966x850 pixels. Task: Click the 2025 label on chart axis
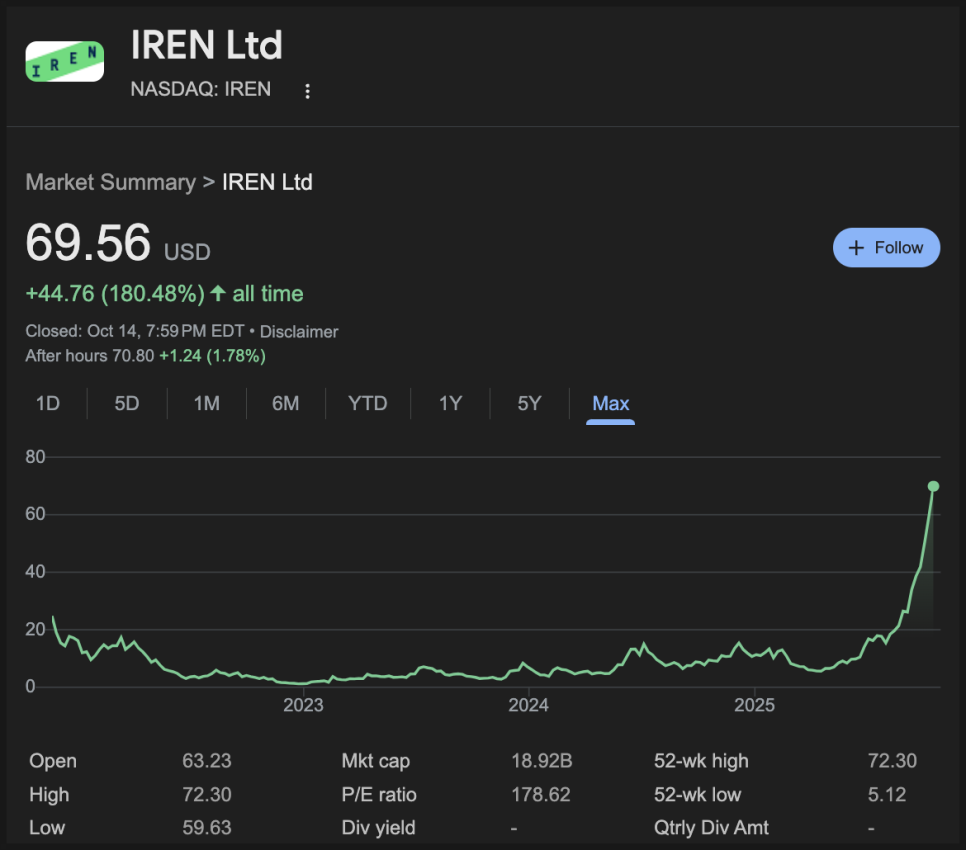tap(755, 705)
